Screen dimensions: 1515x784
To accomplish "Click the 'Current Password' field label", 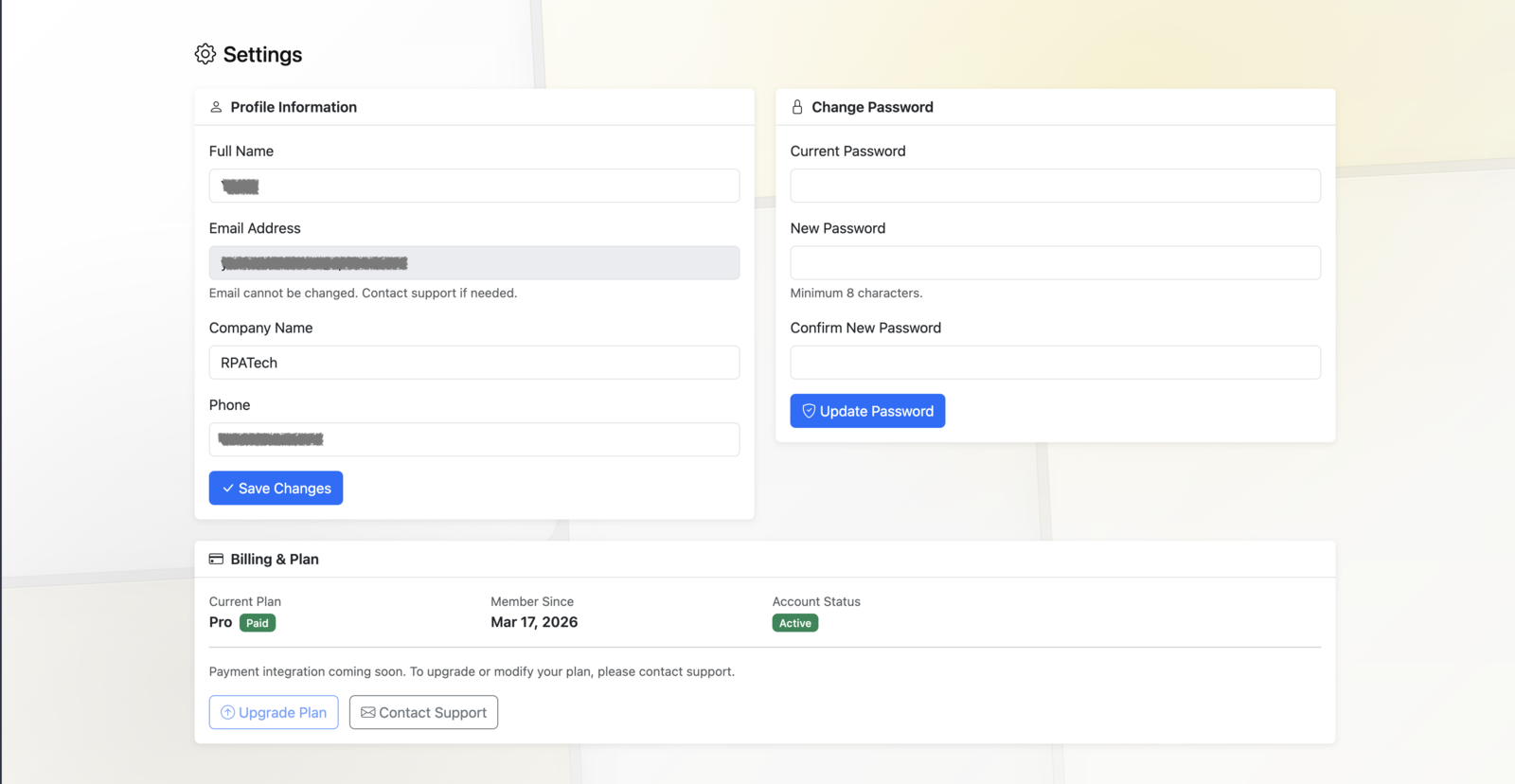I will tap(847, 151).
